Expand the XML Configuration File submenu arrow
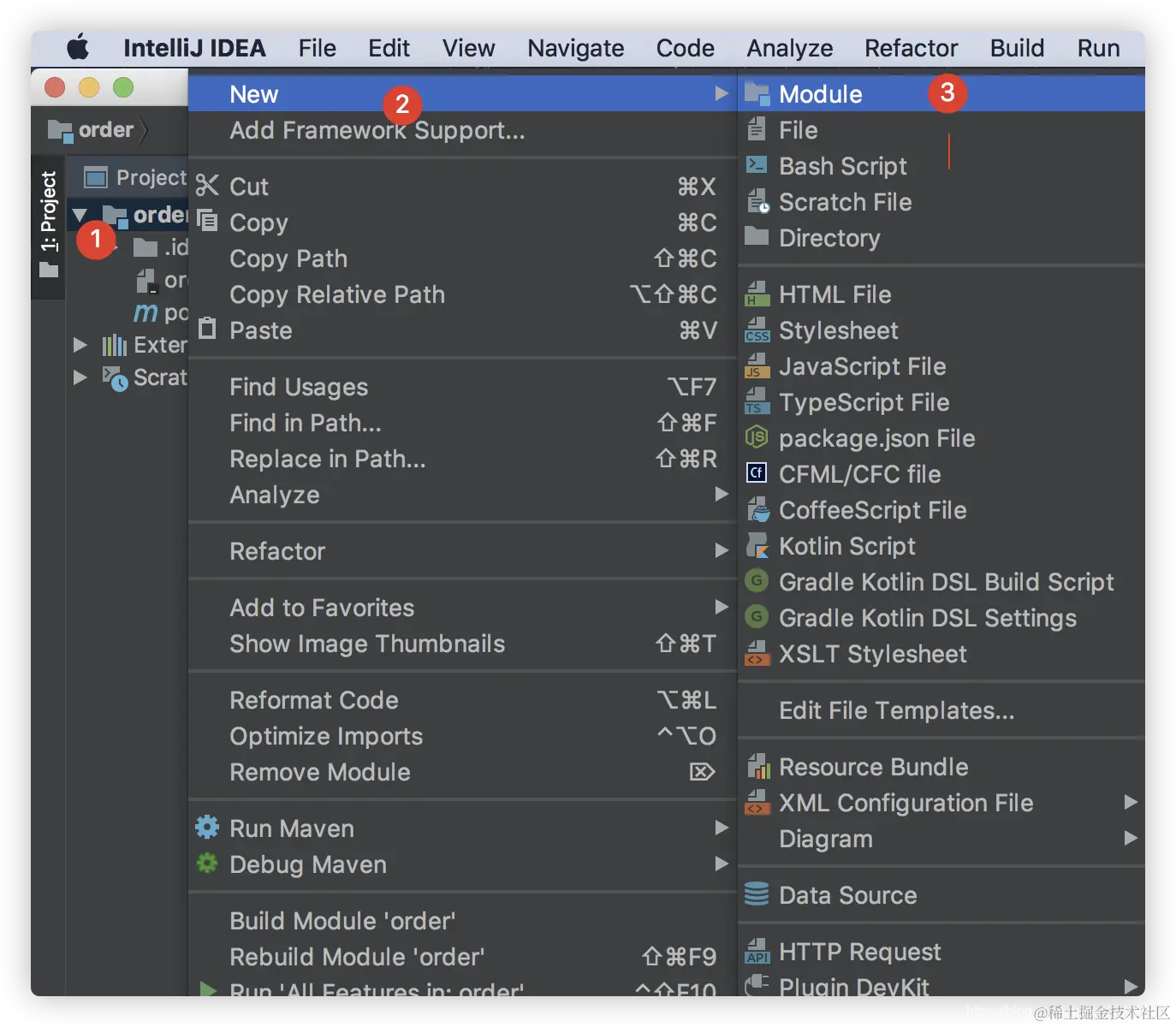 point(1131,802)
